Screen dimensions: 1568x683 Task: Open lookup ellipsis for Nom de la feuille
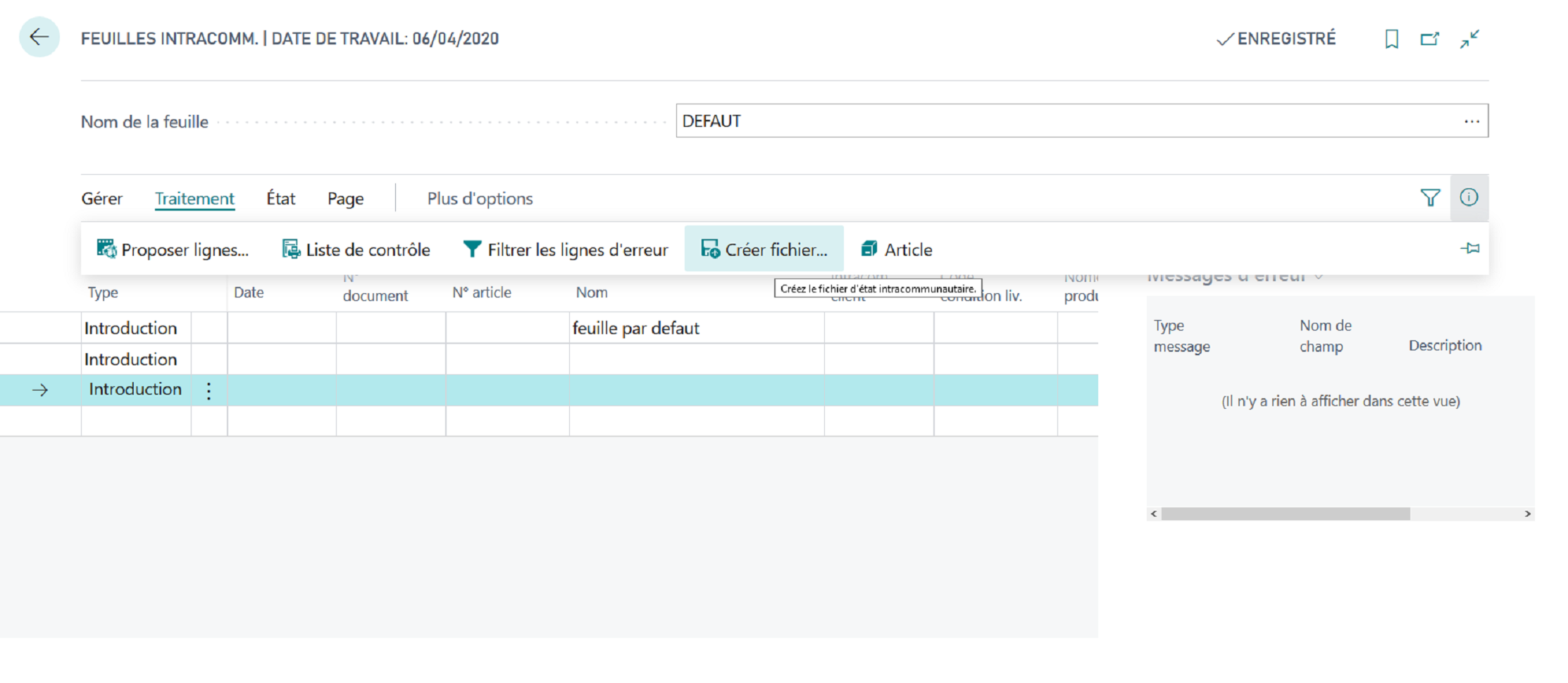(x=1471, y=121)
